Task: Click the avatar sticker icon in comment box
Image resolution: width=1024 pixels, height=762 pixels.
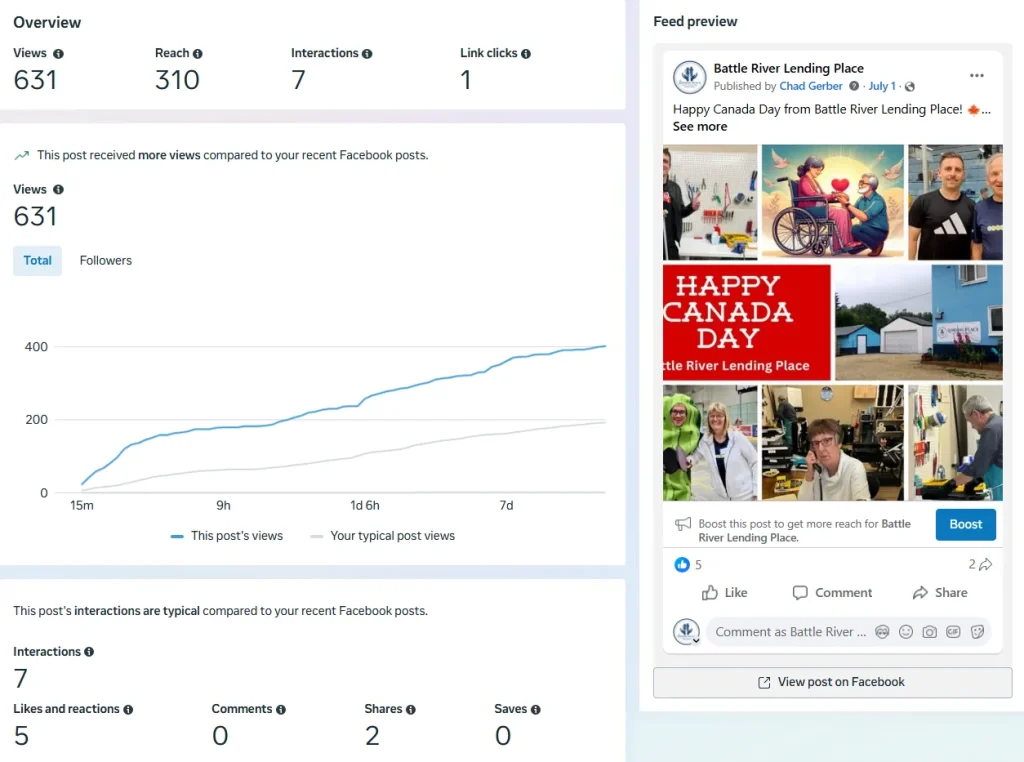Action: point(882,632)
